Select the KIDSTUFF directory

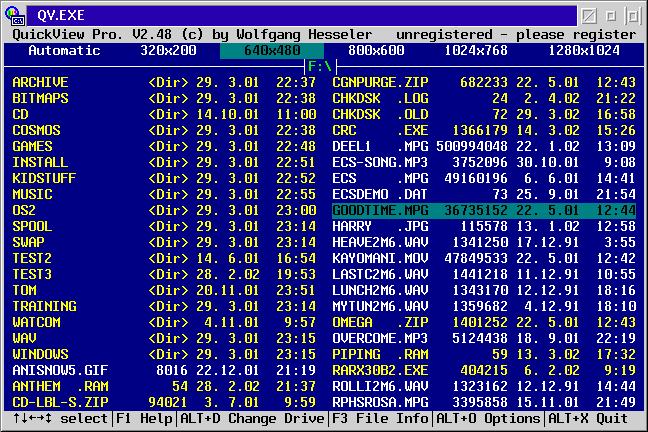pyautogui.click(x=164, y=178)
